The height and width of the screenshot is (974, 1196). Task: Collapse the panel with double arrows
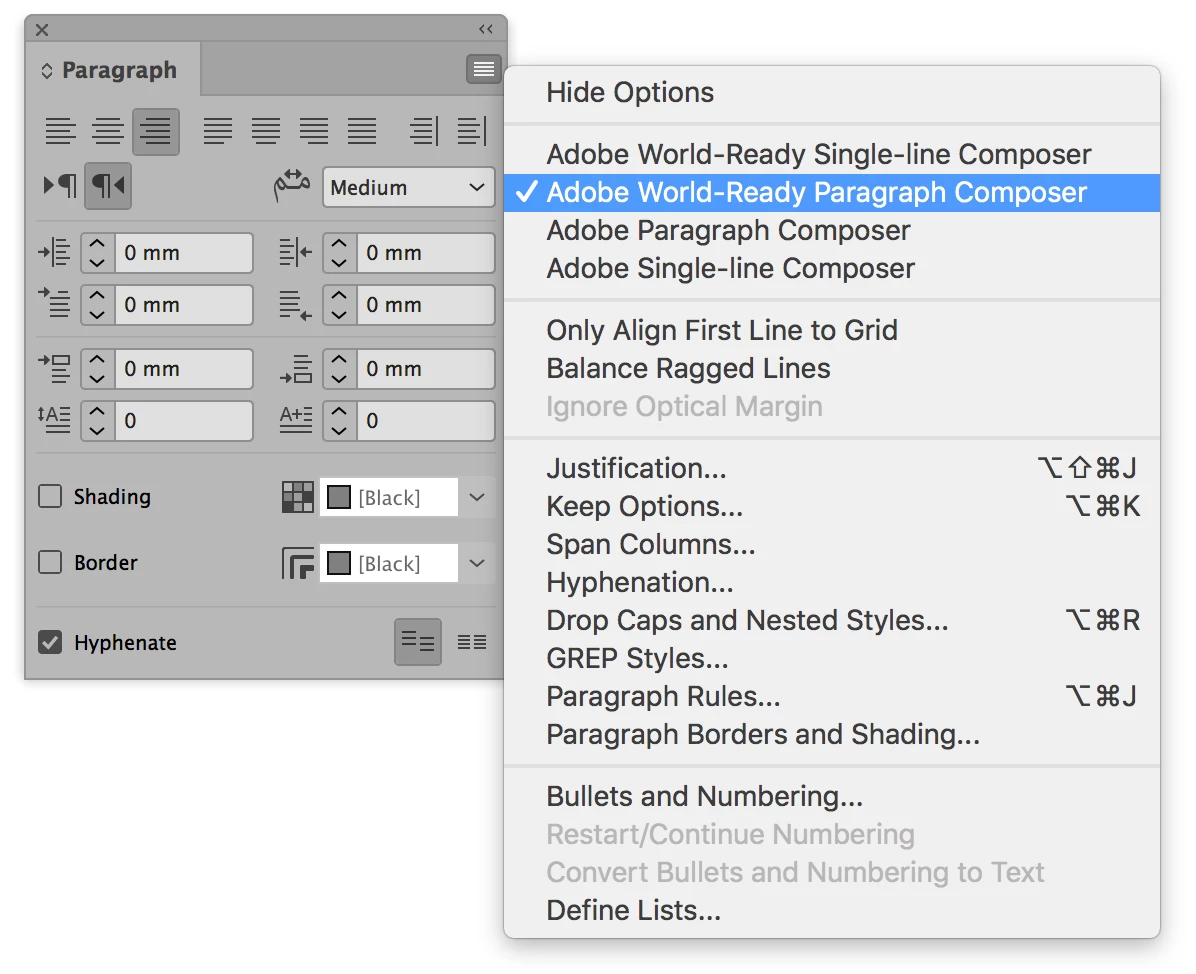coord(486,29)
